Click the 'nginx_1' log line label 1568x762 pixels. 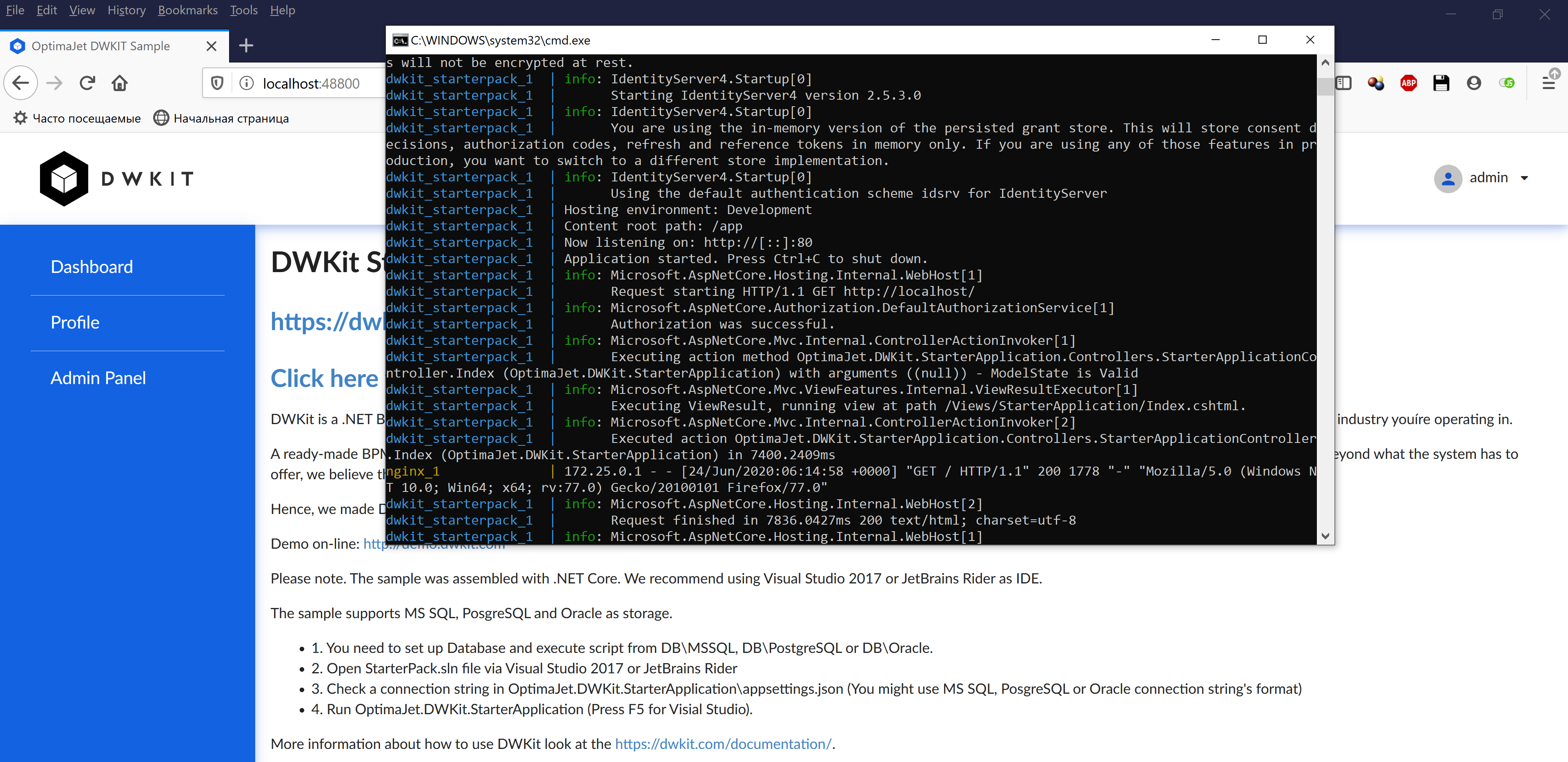click(413, 471)
